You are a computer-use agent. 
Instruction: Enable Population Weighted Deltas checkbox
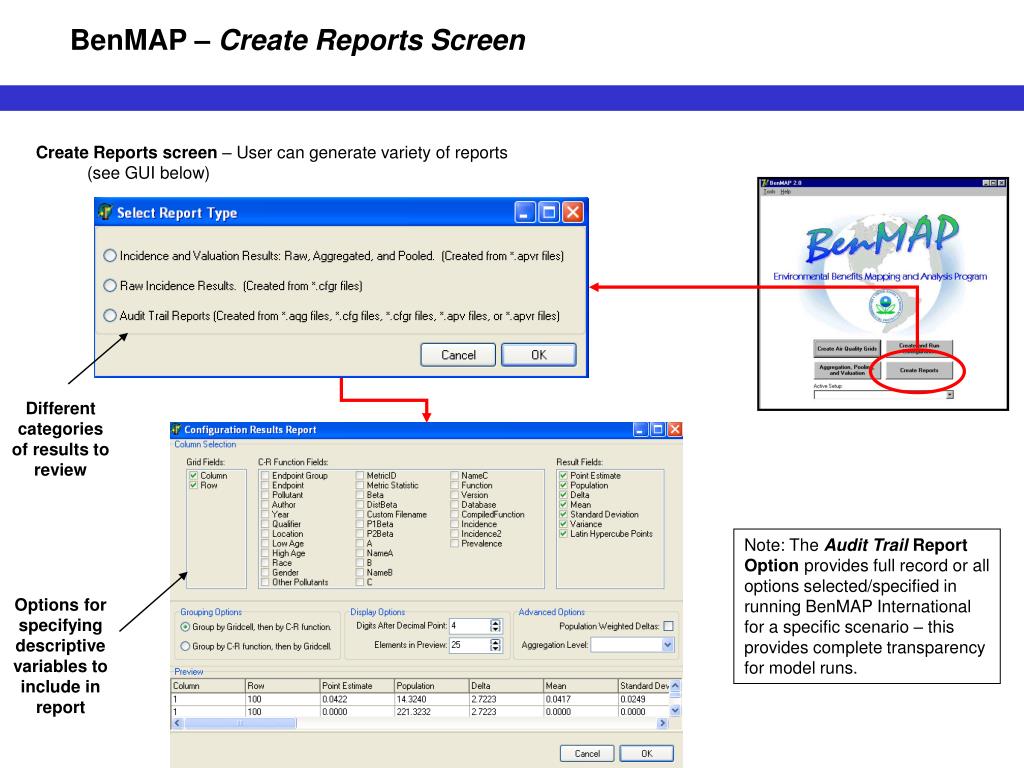click(669, 626)
